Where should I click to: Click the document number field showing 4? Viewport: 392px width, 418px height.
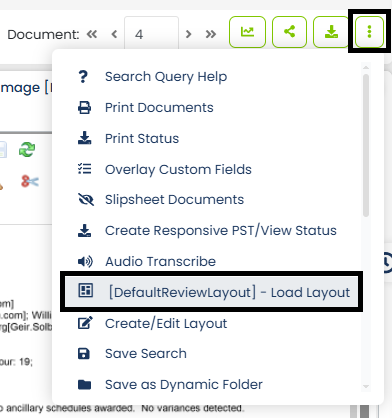coord(151,34)
